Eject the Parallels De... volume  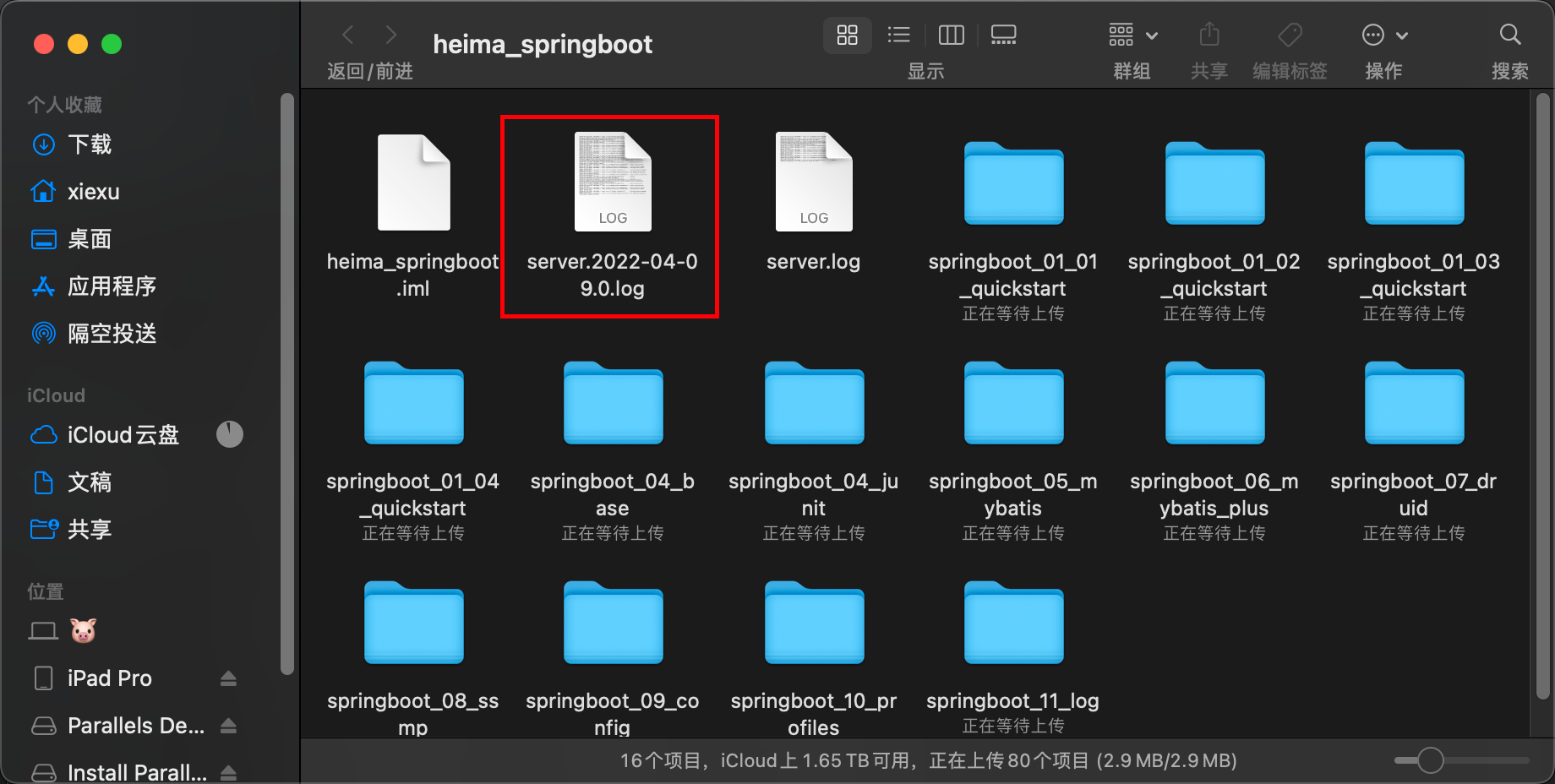pyautogui.click(x=228, y=726)
